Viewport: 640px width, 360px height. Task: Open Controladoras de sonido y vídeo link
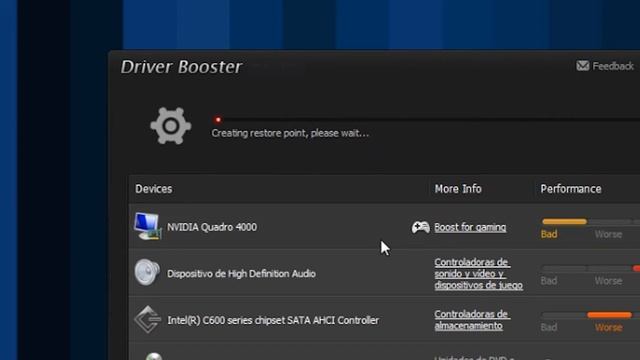[478, 273]
